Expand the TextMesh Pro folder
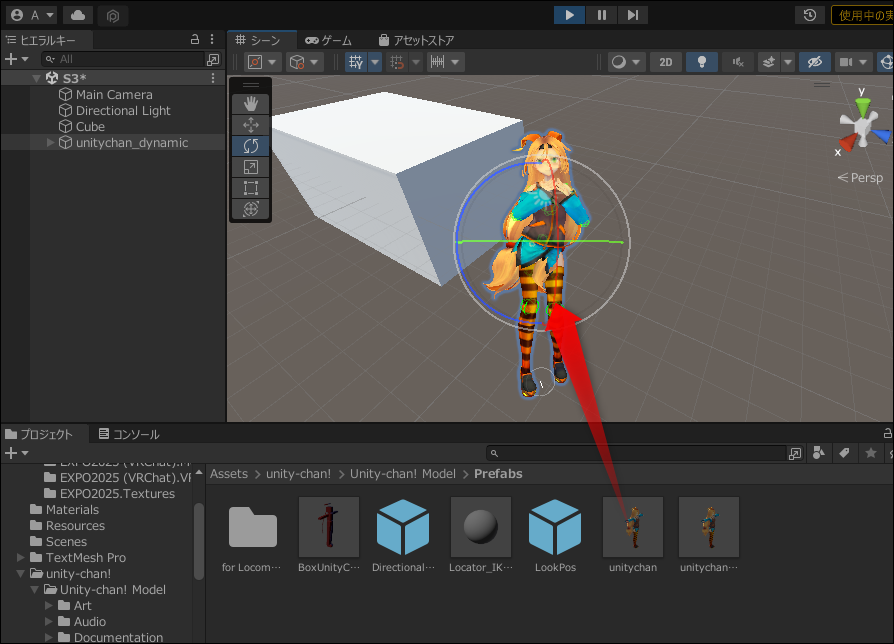Screen dimensions: 894x644 (21, 557)
